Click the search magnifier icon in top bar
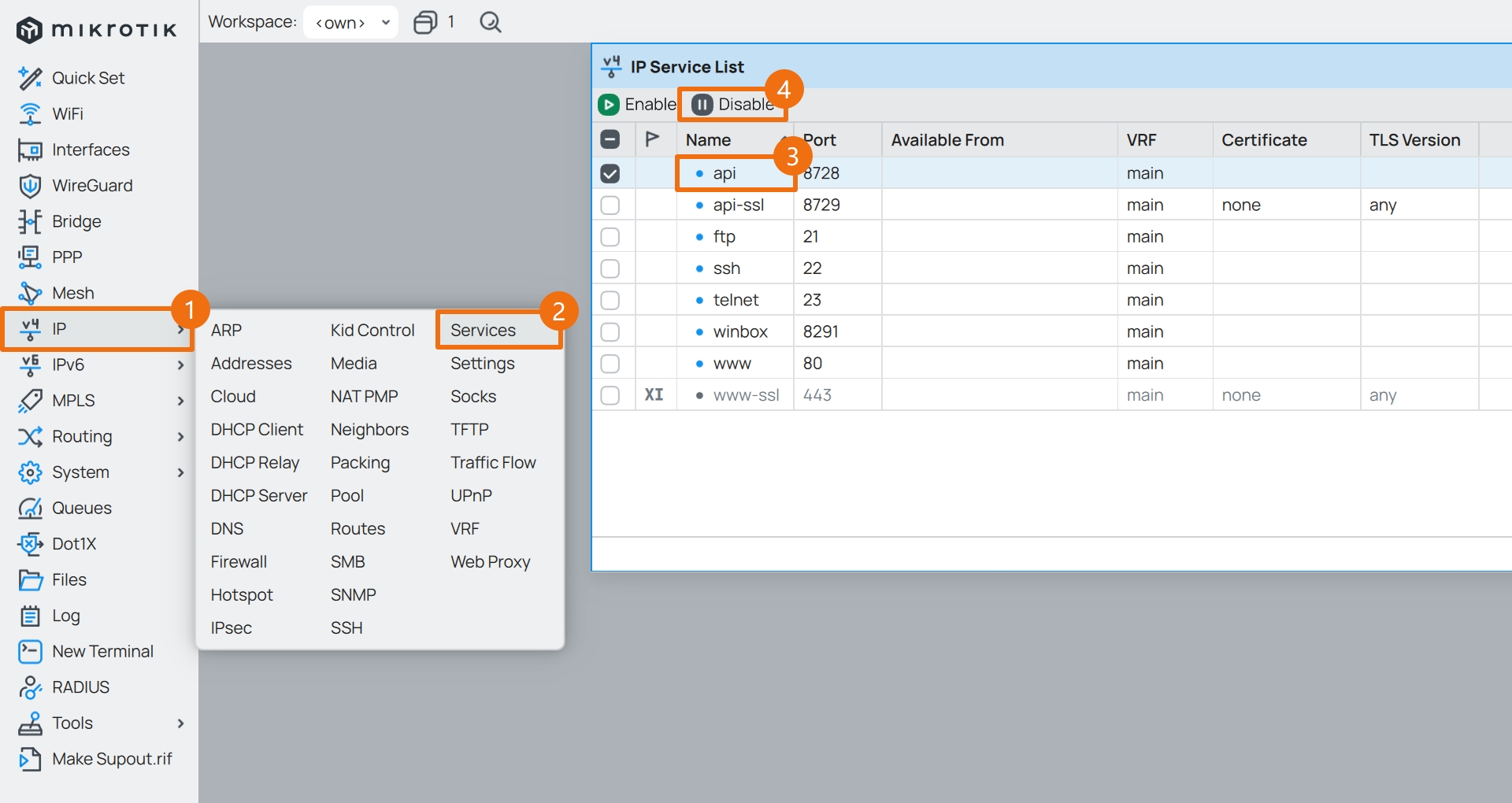 coord(491,22)
